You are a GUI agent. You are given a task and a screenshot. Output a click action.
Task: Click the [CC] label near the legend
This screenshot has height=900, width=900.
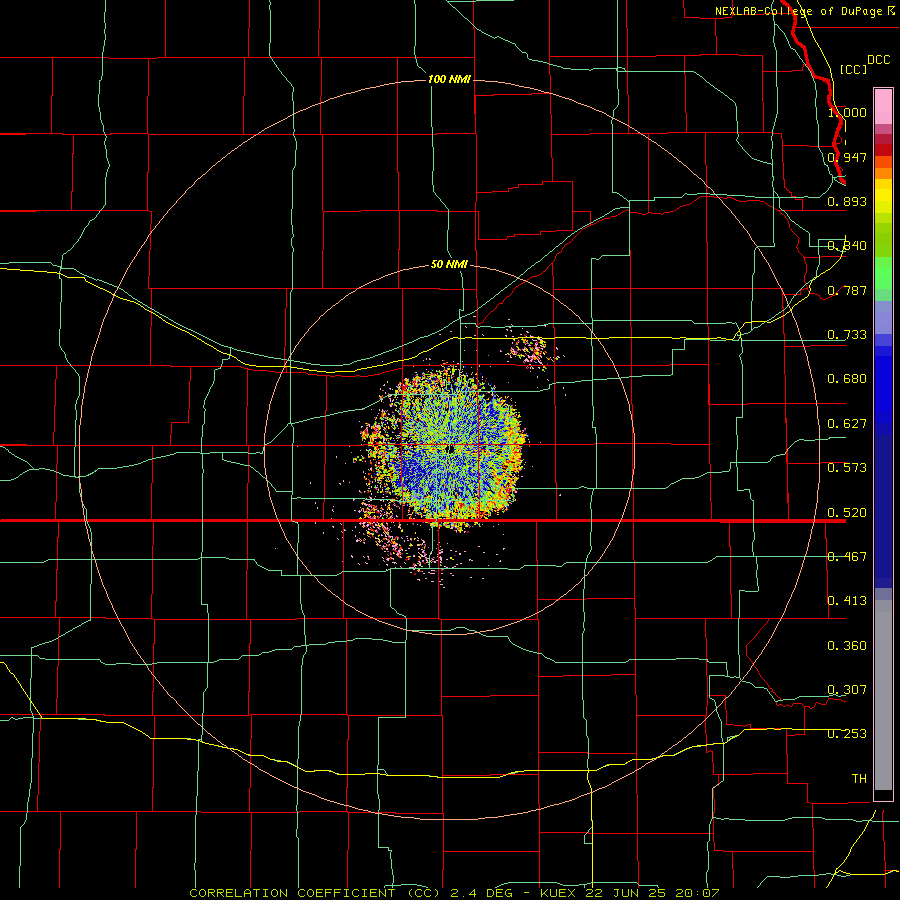pos(852,69)
